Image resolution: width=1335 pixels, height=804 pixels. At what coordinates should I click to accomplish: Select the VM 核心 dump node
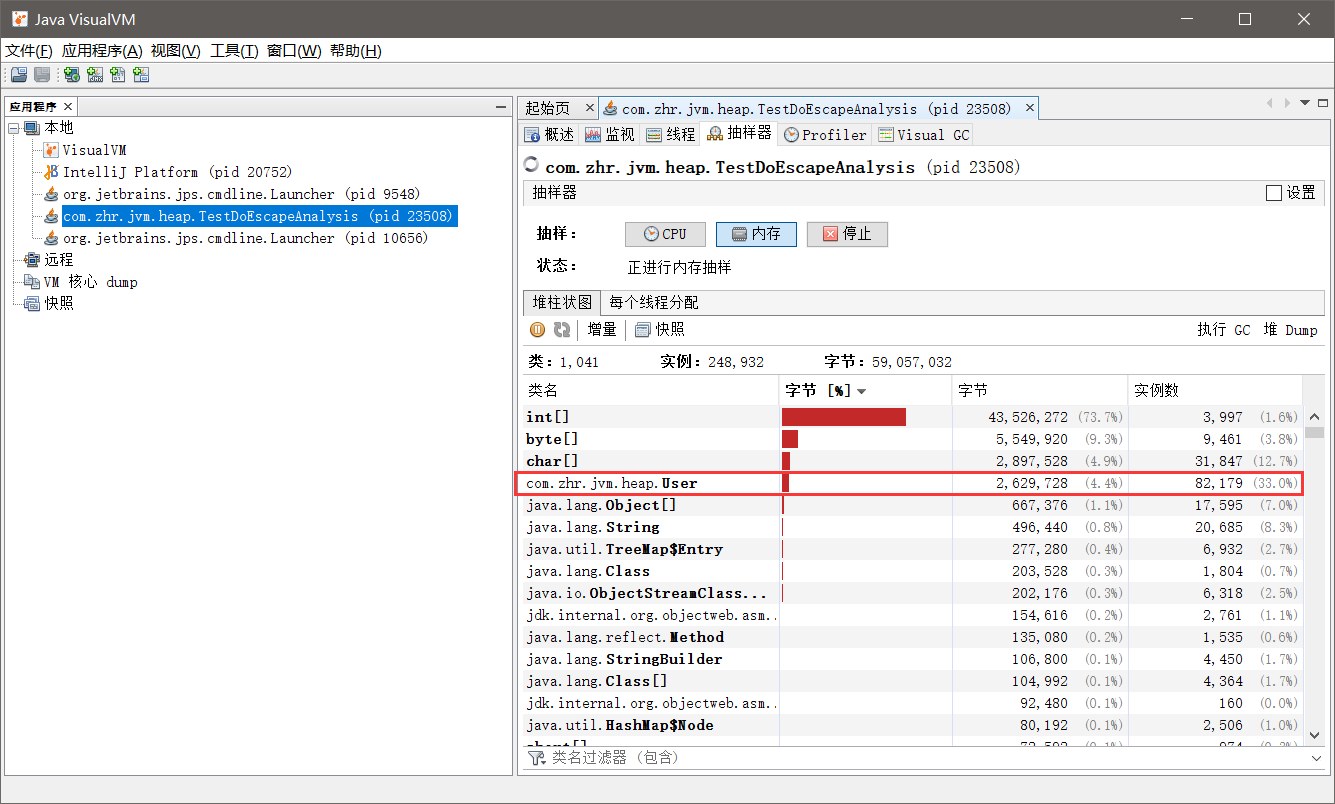click(x=91, y=282)
